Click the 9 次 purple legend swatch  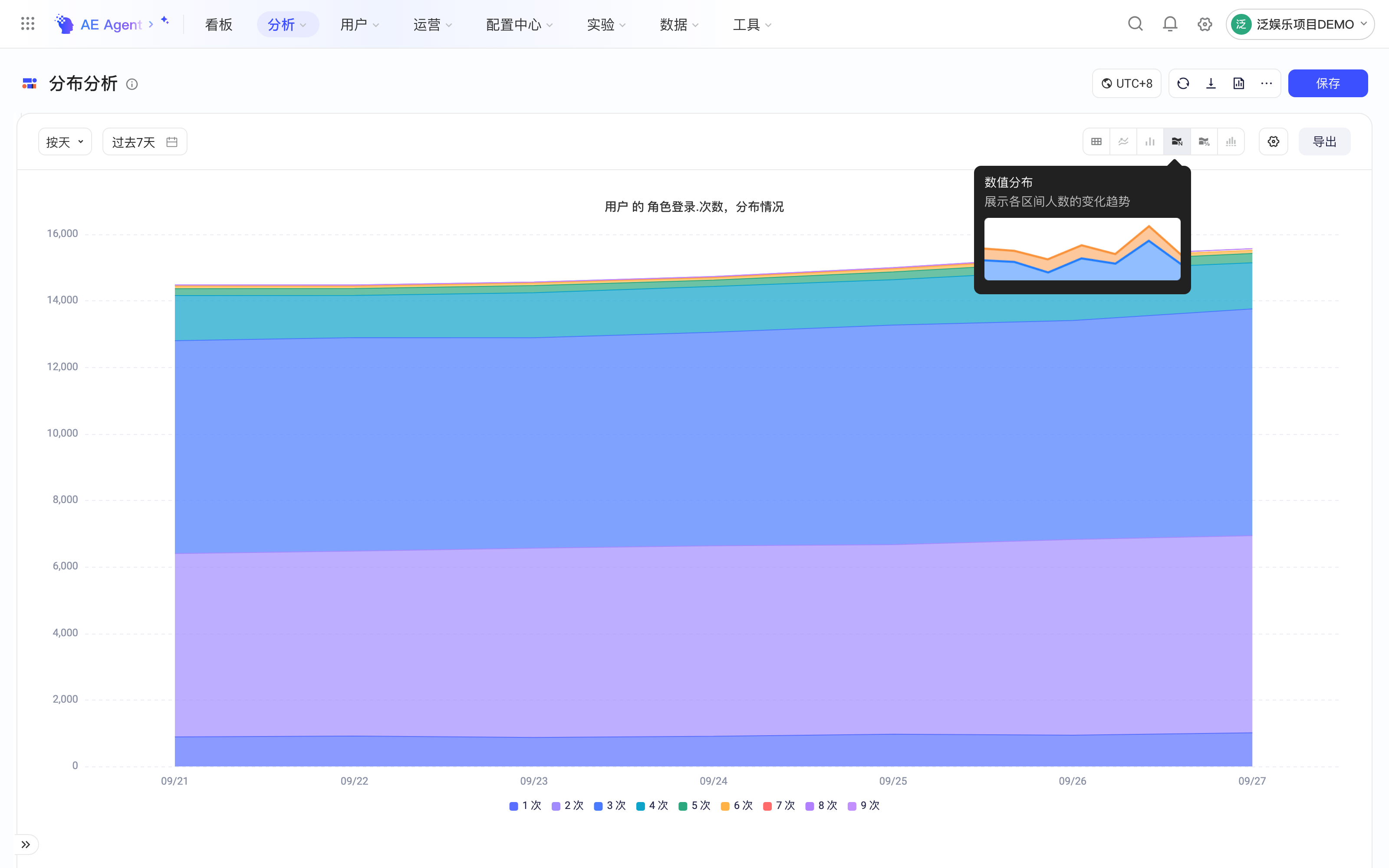852,806
